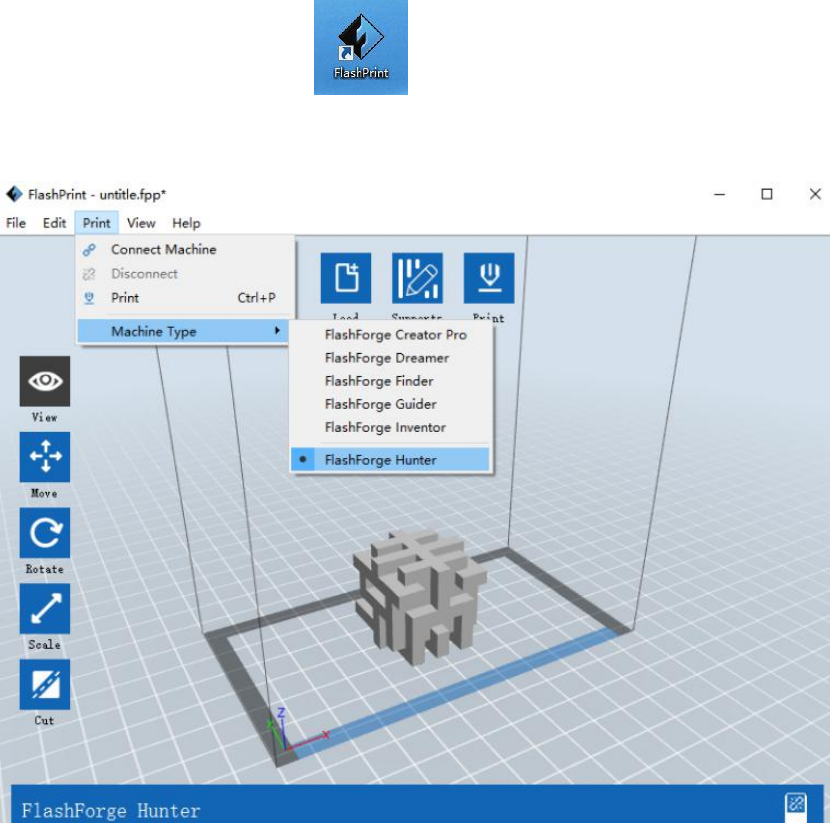Choose Connect Machine from Print menu
Viewport: 830px width, 823px height.
pos(184,249)
